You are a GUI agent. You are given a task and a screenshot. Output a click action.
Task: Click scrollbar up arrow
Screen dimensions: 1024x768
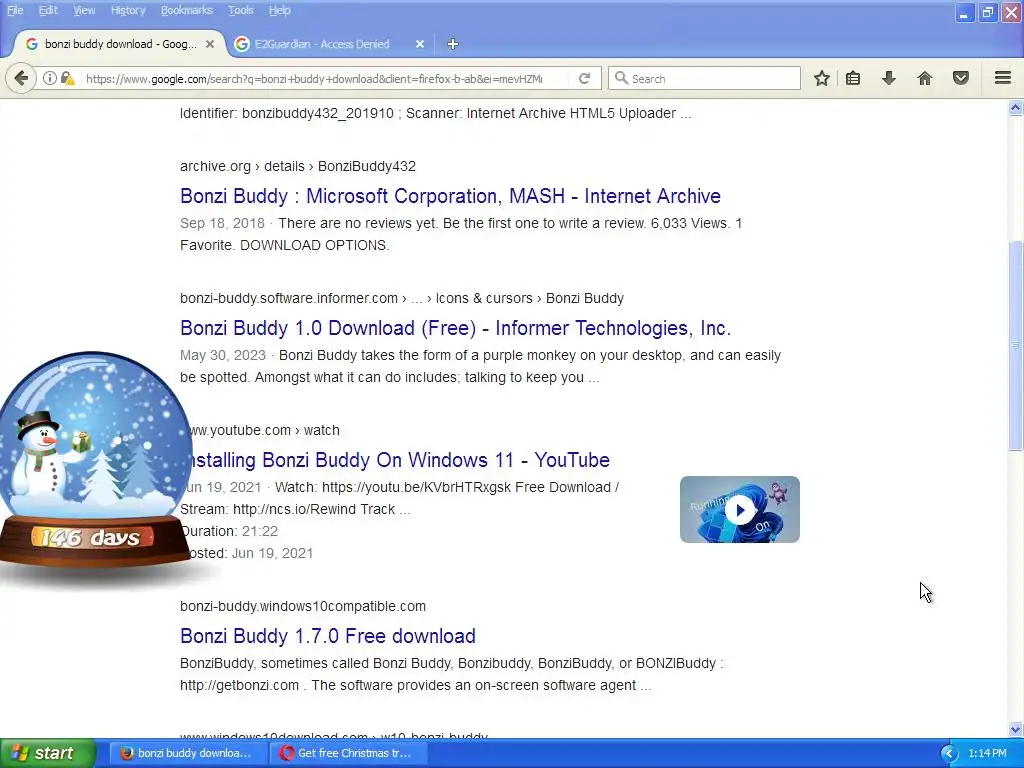[1016, 107]
